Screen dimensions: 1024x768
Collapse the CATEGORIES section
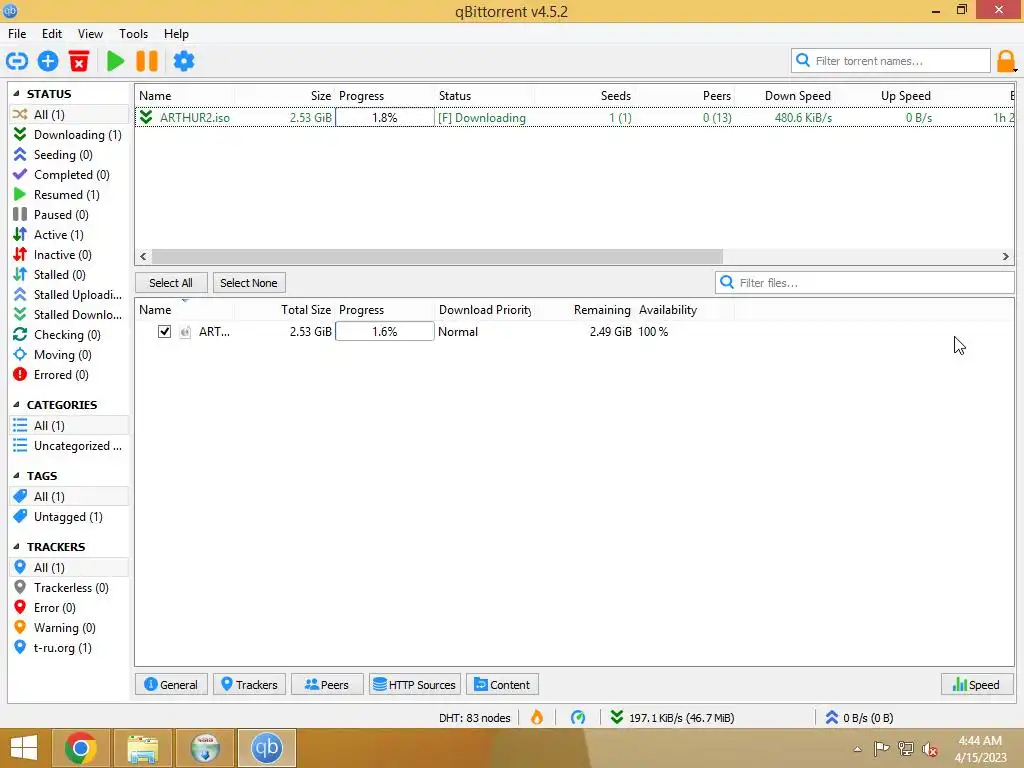coord(16,404)
